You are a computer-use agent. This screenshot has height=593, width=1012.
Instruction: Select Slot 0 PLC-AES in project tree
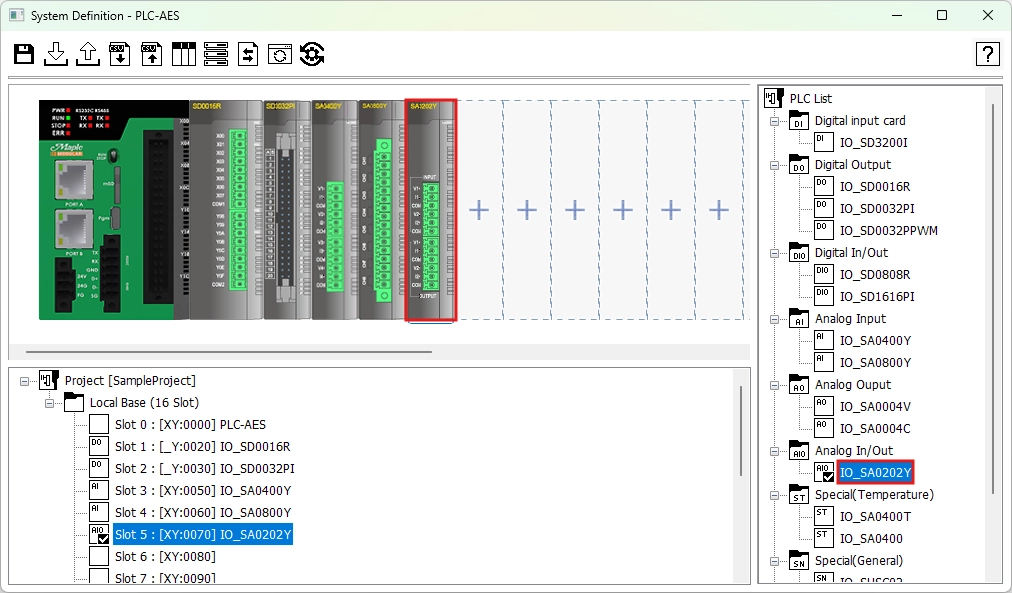[190, 425]
